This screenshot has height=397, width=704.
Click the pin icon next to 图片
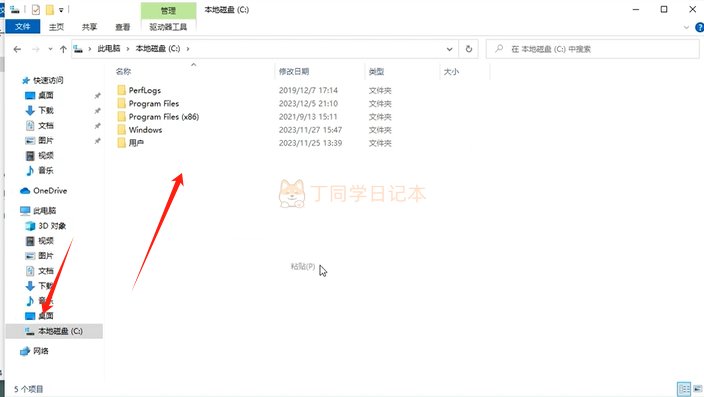[97, 141]
